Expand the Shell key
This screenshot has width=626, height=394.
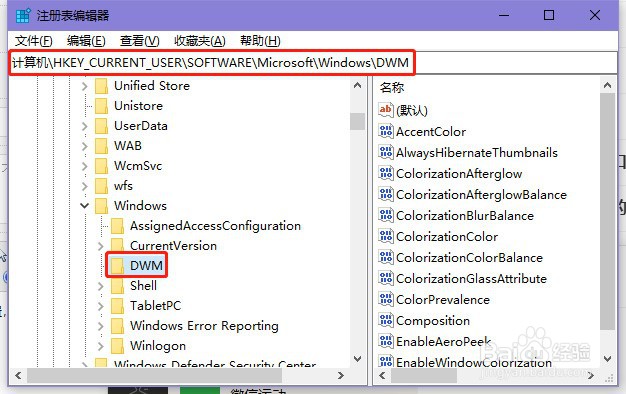(x=100, y=286)
